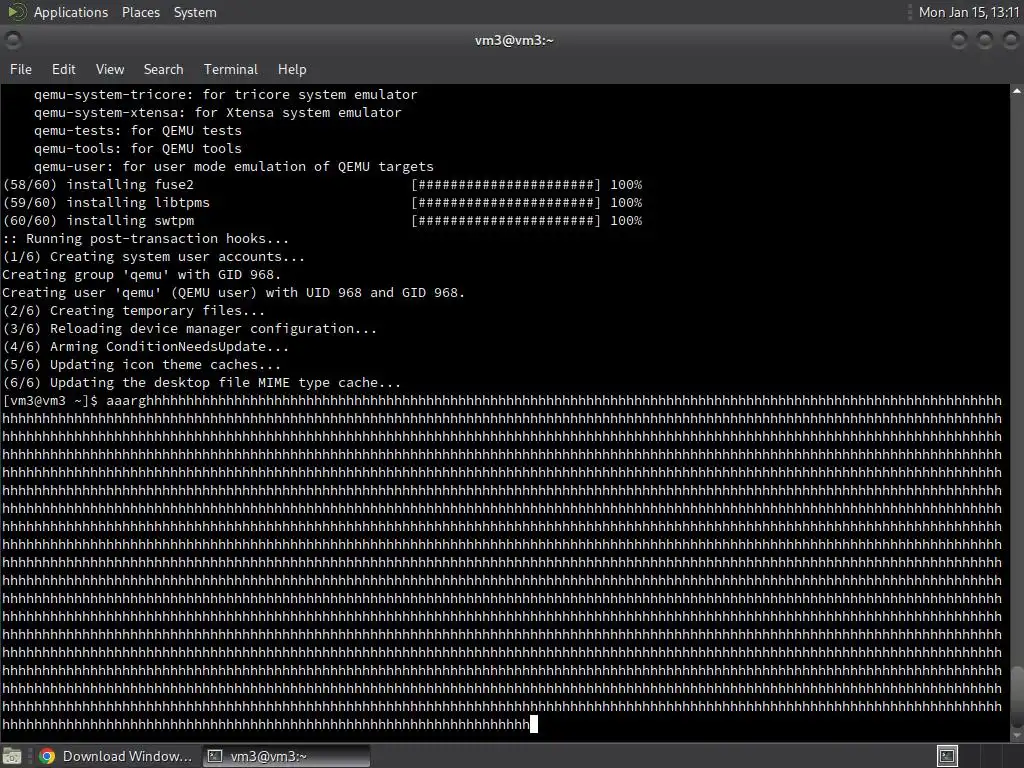Click '(2/6) Creating temporary files...' line
This screenshot has width=1024, height=768.
134,311
